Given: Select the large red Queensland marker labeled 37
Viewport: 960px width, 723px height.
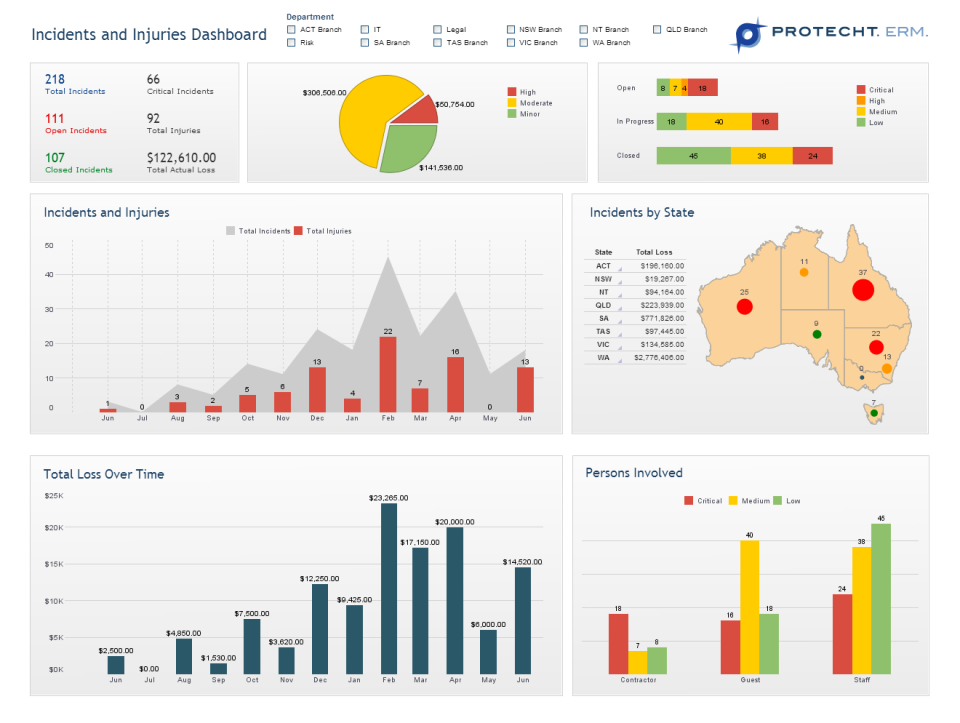Looking at the screenshot, I should [x=863, y=290].
